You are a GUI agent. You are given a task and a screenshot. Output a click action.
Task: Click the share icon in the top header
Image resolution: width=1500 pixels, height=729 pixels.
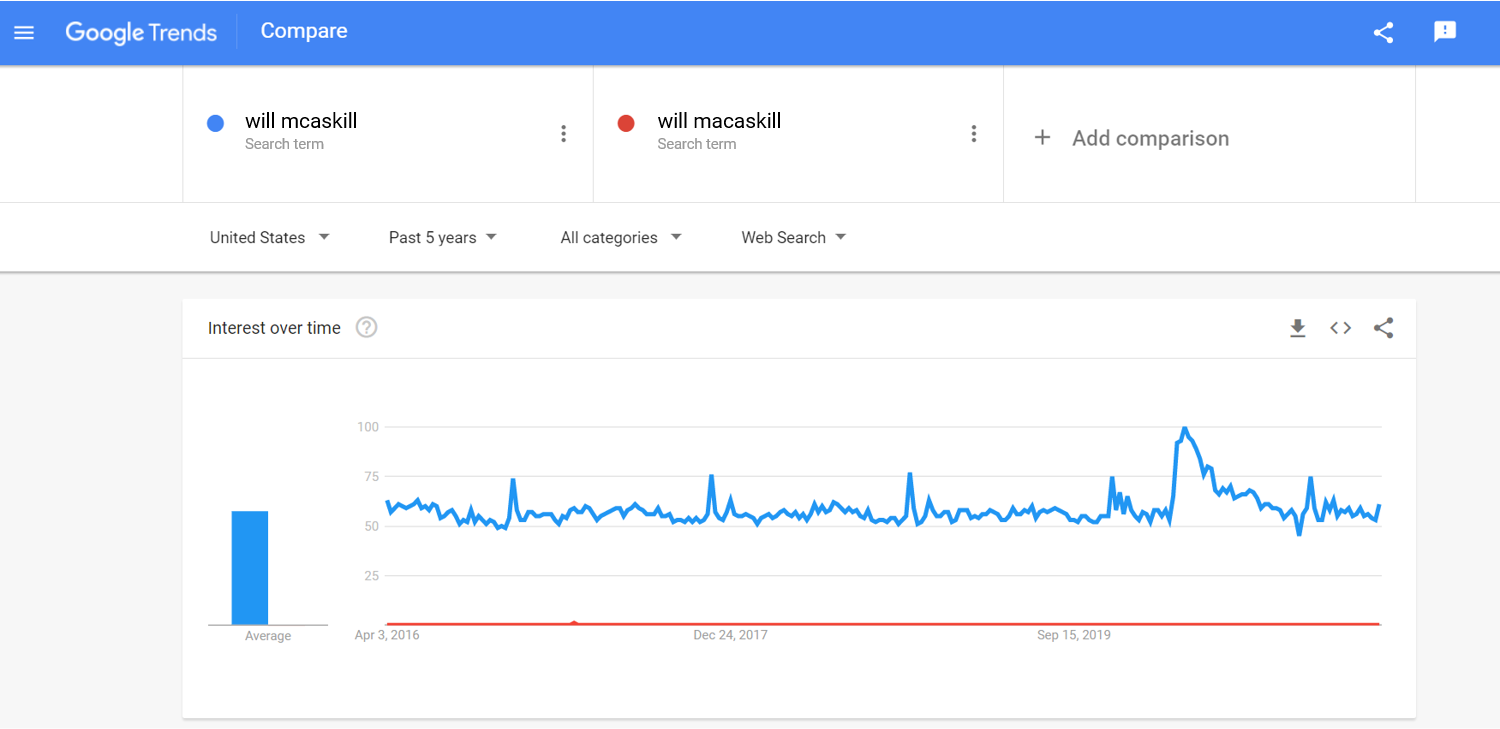pos(1383,32)
